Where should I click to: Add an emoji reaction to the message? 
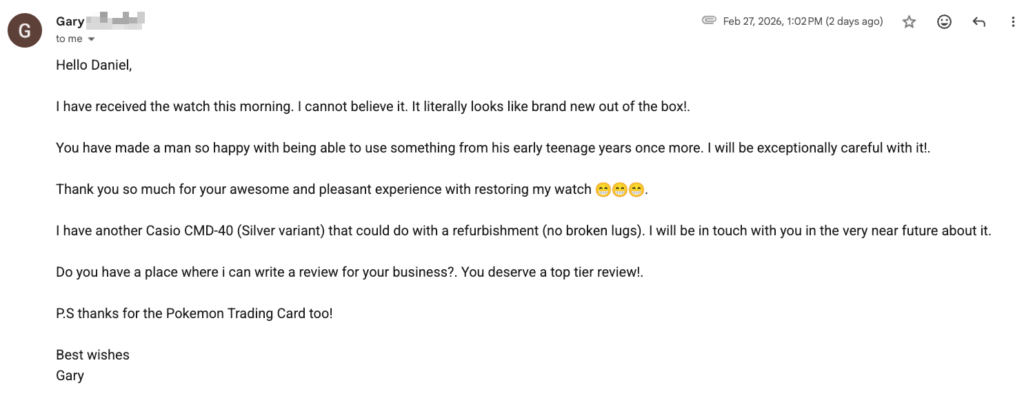944,22
